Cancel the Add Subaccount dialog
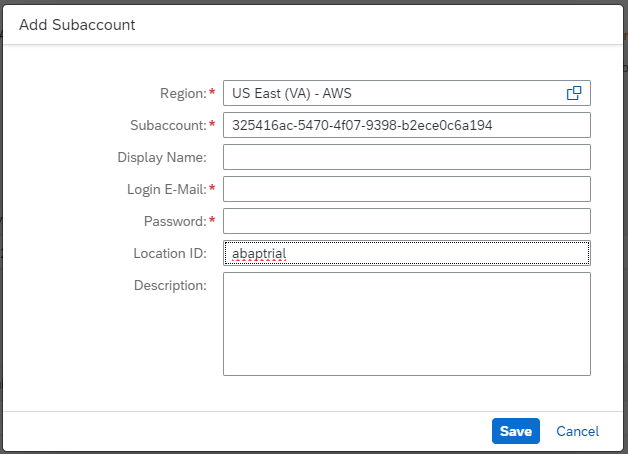Image resolution: width=628 pixels, height=454 pixels. point(577,431)
